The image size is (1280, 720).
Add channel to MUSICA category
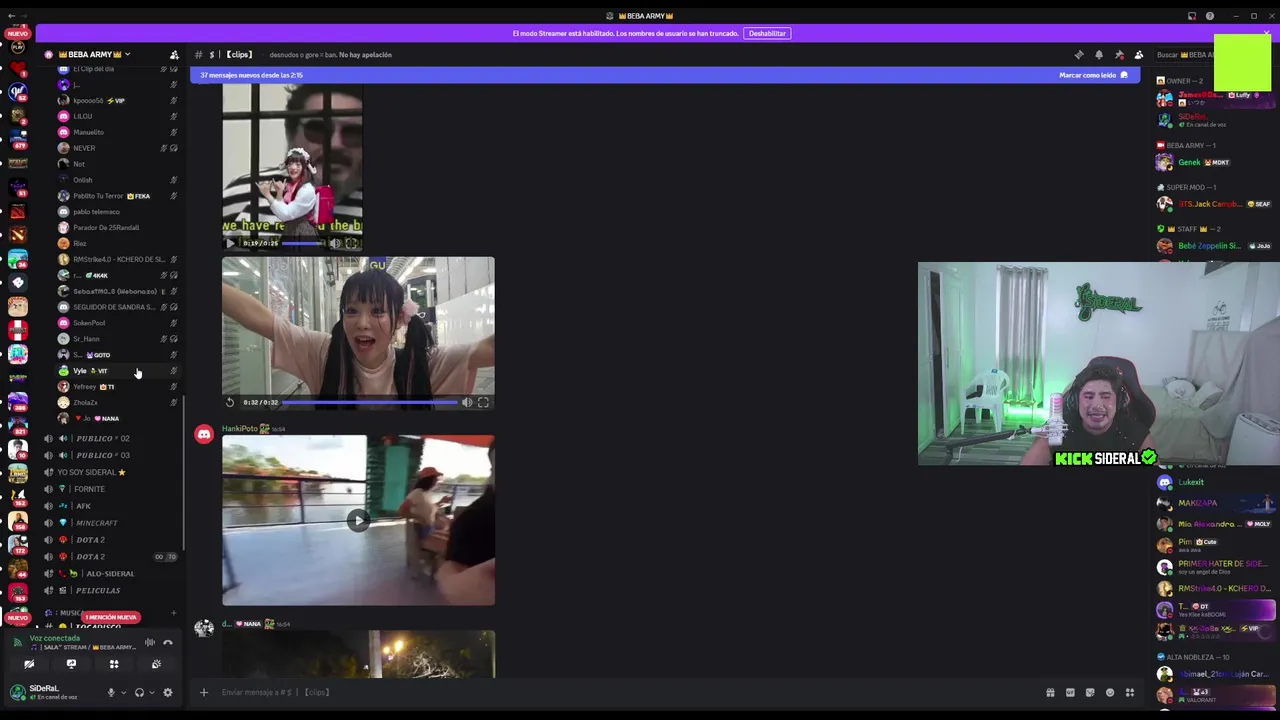click(173, 613)
